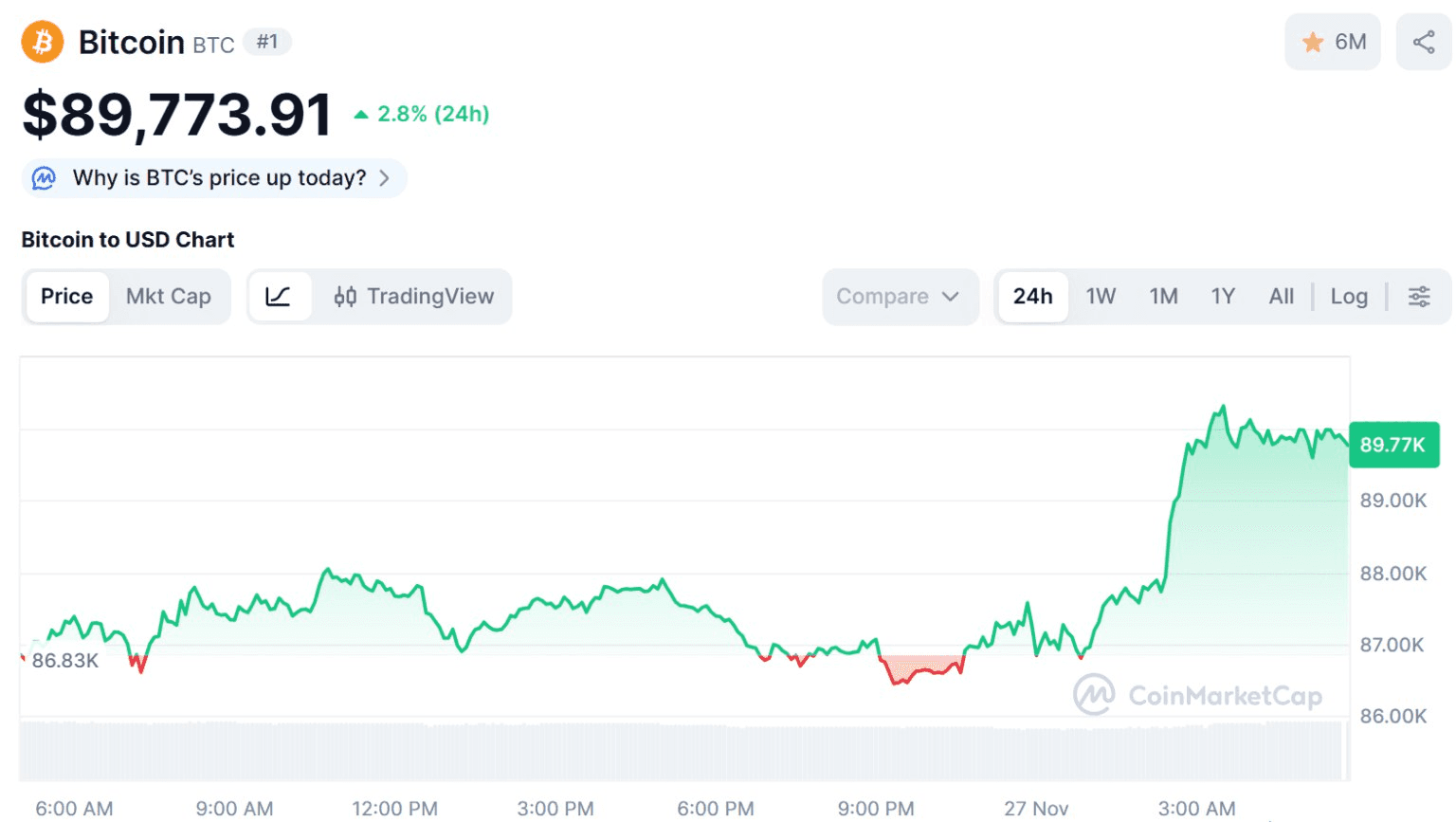Expand 'Why is BTC's price up today?' chevron
The height and width of the screenshot is (822, 1456).
[x=384, y=178]
